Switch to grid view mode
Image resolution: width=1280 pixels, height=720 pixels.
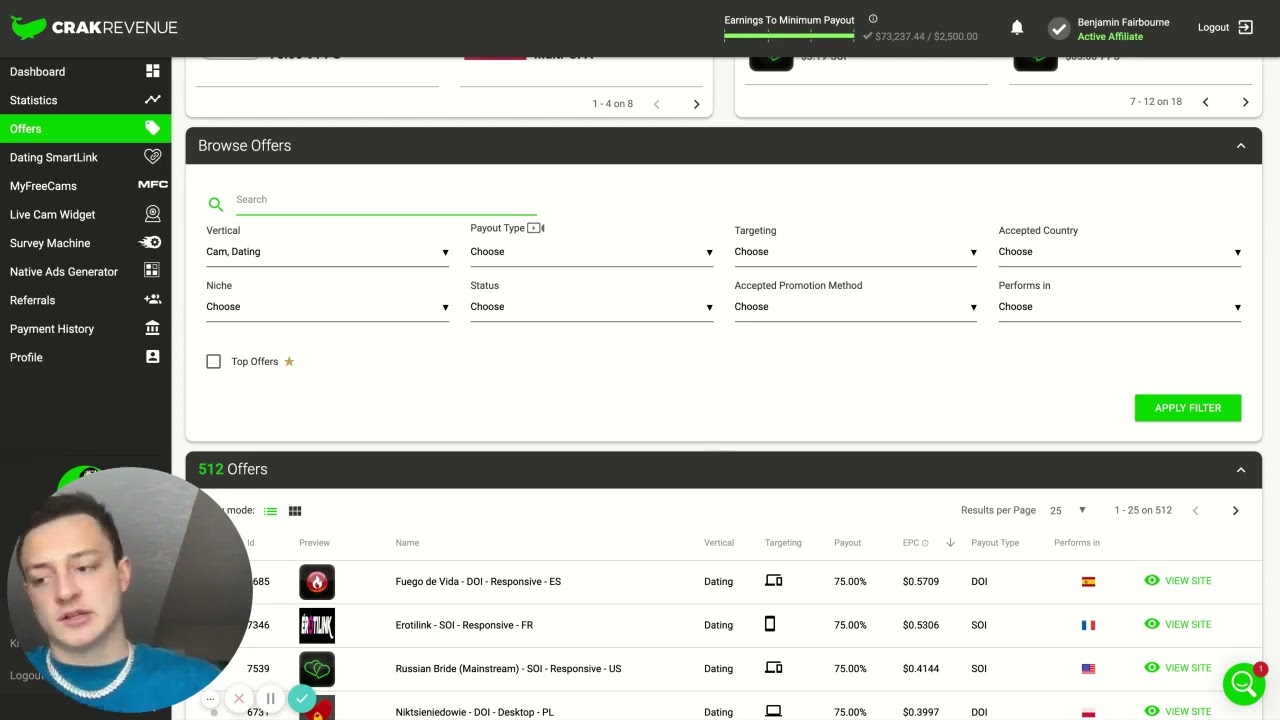coord(295,511)
